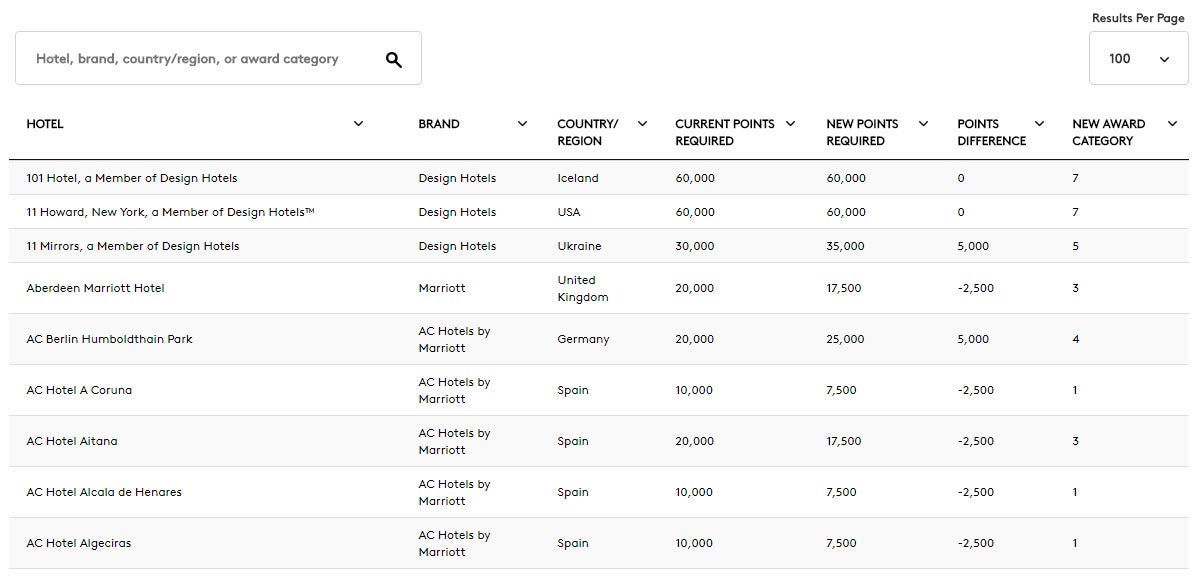Select the 101 Hotel row name

point(132,178)
